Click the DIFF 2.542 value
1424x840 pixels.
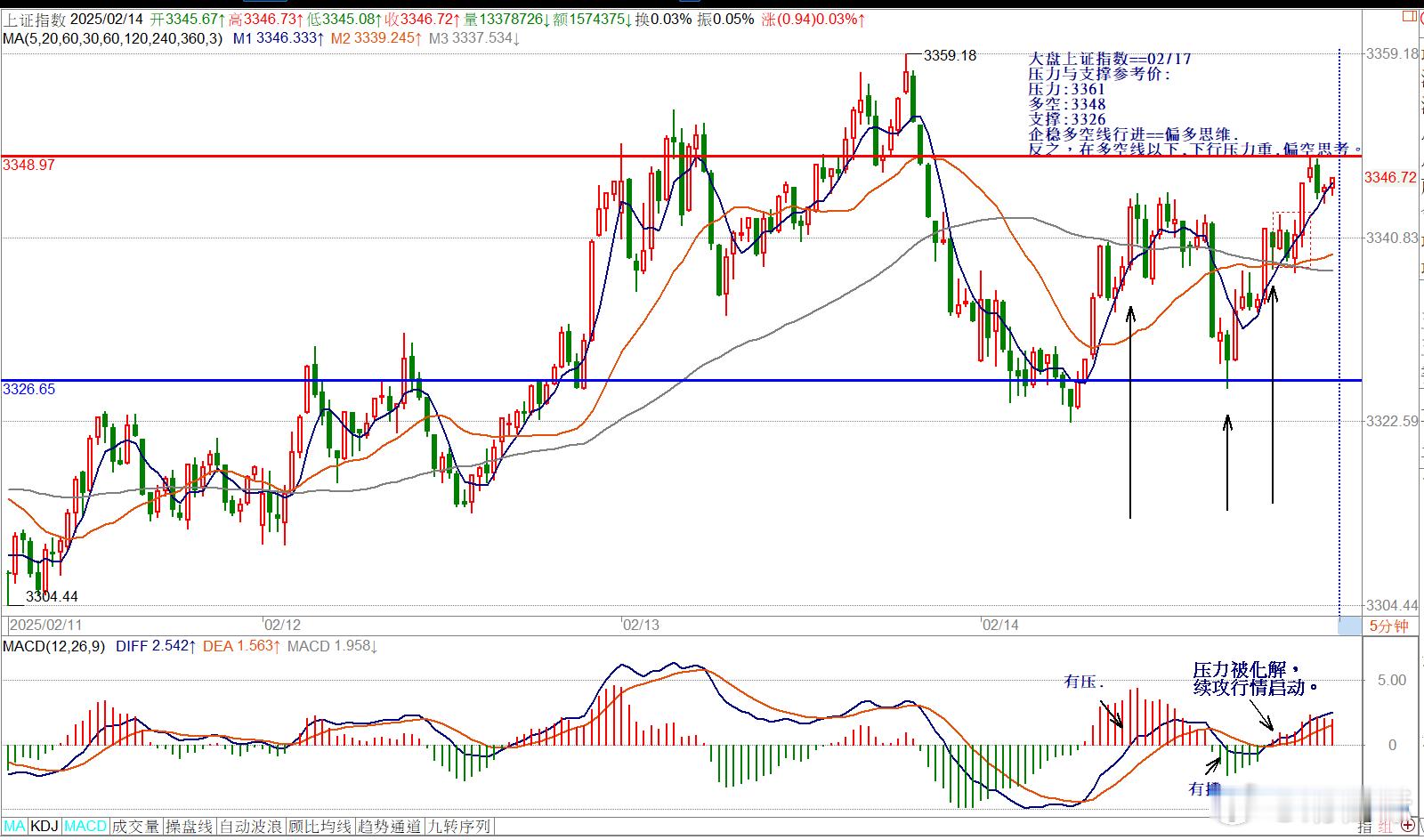(156, 646)
